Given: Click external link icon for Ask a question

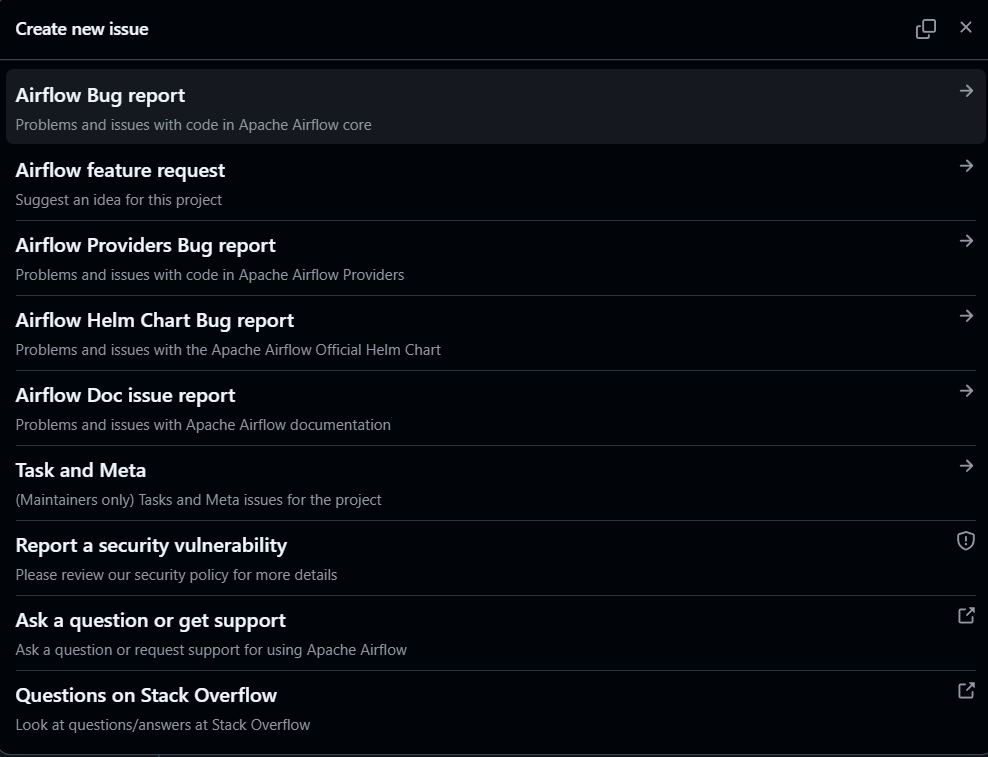Looking at the screenshot, I should pyautogui.click(x=966, y=616).
